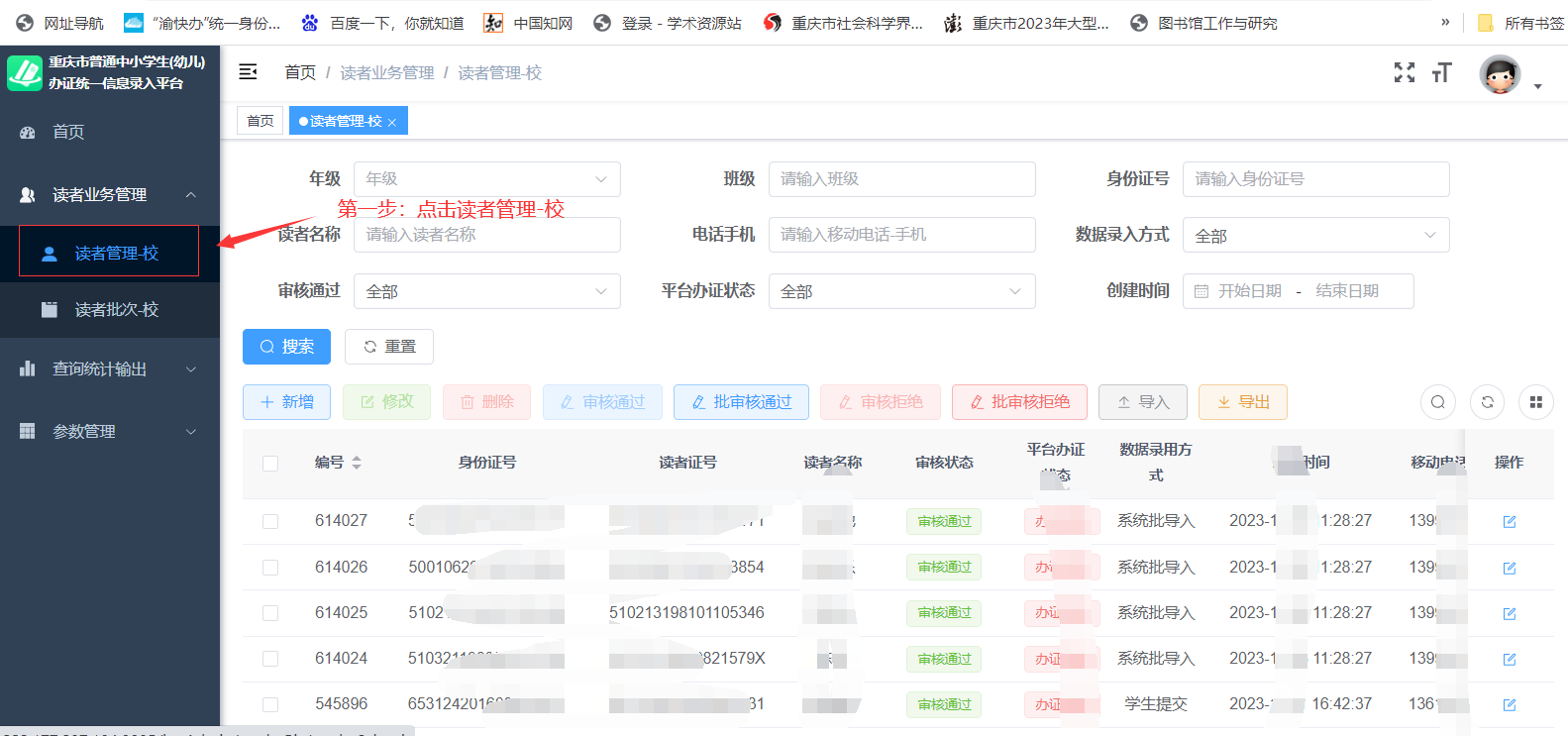Open the 数据录入方式 dropdown
The width and height of the screenshot is (1568, 736).
[x=1316, y=235]
